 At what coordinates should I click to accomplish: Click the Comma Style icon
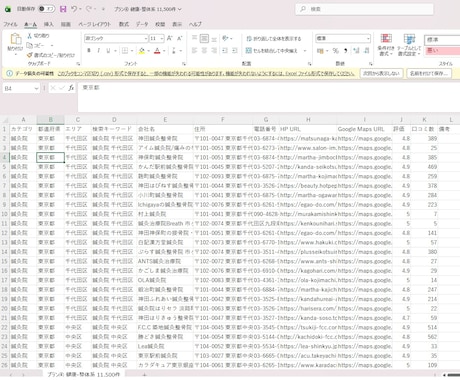(346, 51)
